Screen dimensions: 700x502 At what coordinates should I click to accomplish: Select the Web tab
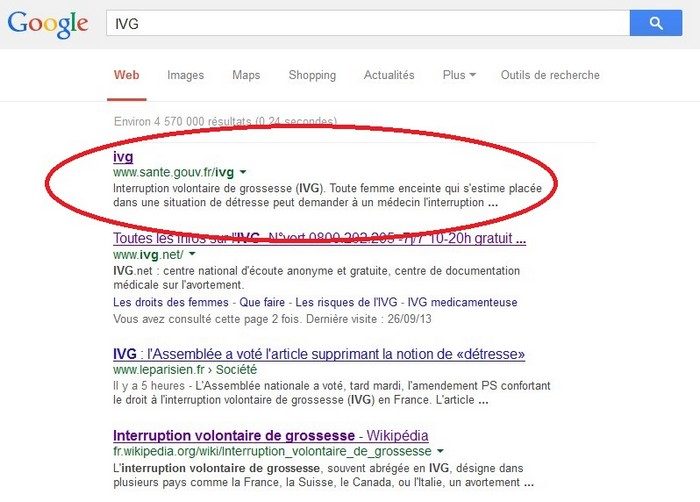(x=126, y=75)
